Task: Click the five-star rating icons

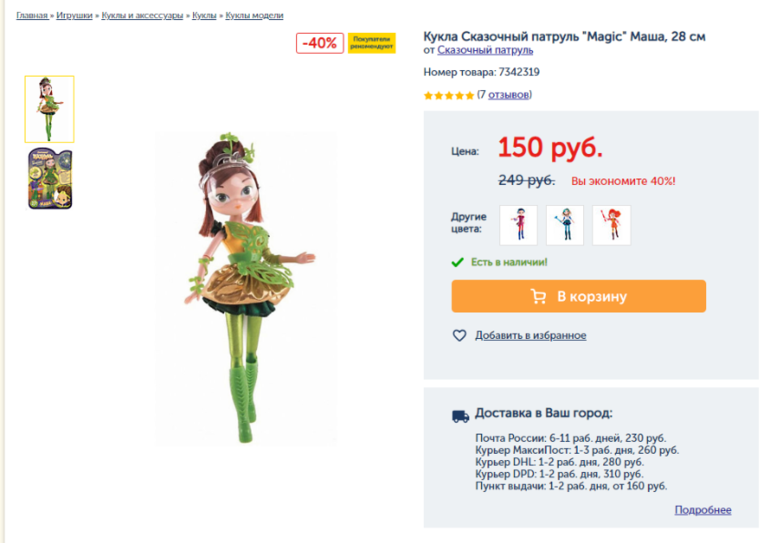Action: tap(449, 95)
